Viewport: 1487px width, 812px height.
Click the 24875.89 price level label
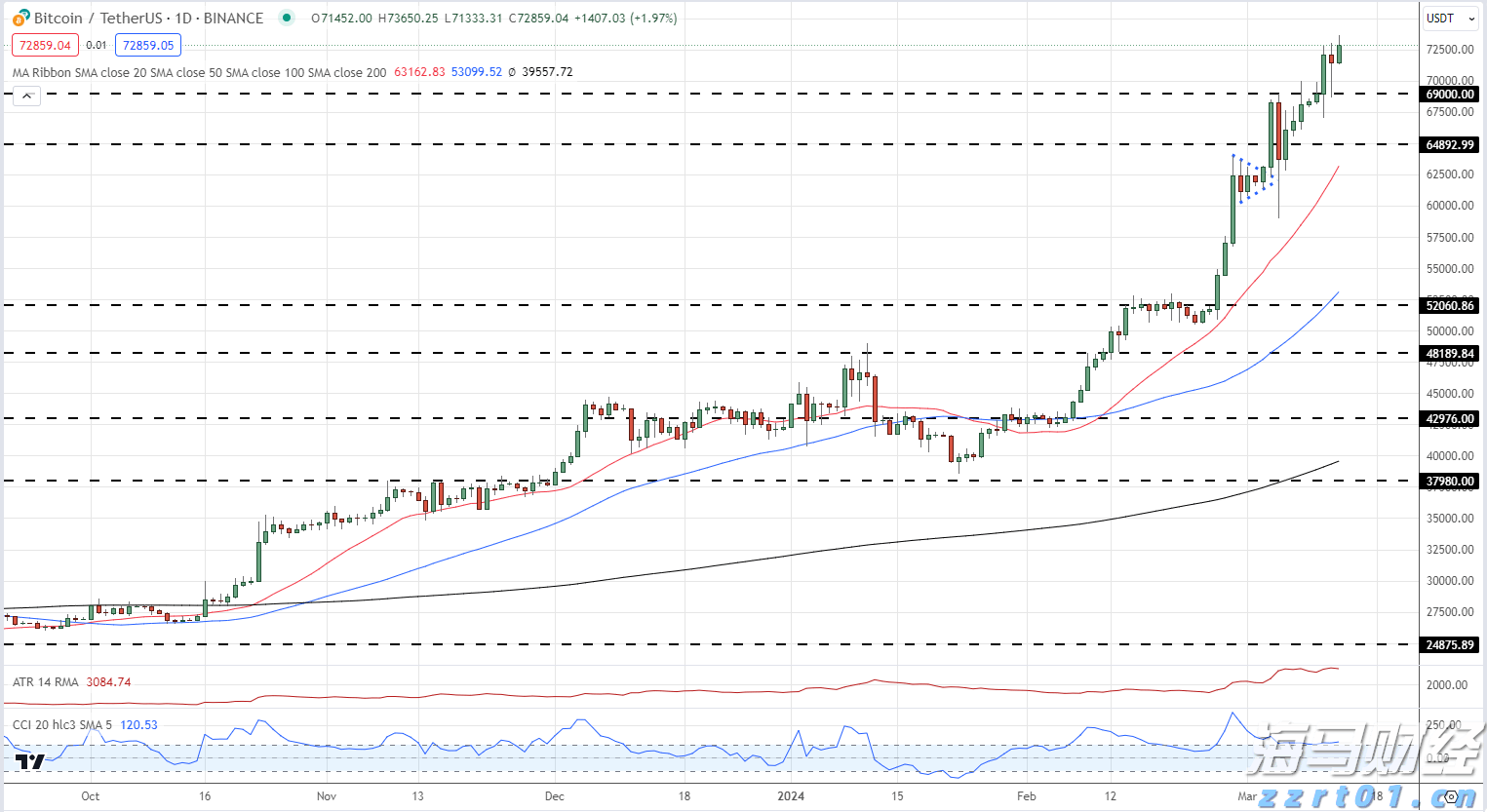pos(1449,645)
